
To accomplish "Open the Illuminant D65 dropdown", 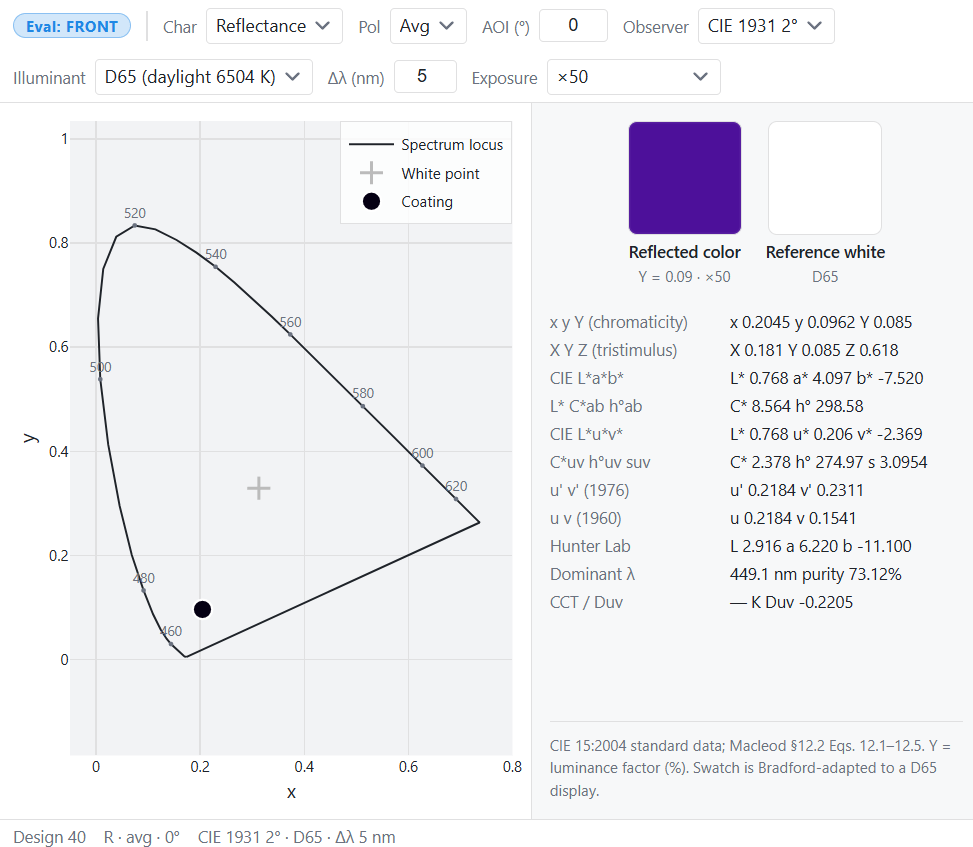I will click(204, 77).
